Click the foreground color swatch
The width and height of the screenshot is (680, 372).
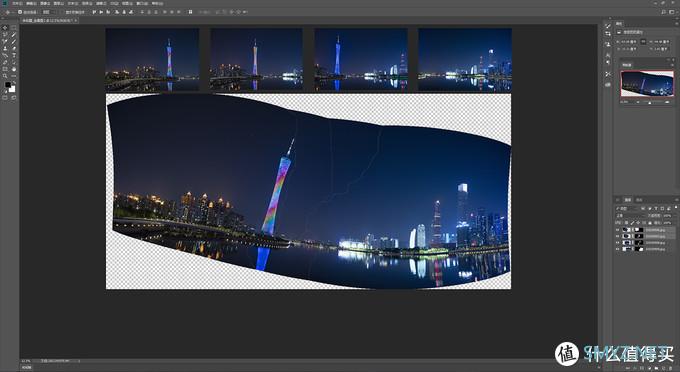(x=7, y=85)
